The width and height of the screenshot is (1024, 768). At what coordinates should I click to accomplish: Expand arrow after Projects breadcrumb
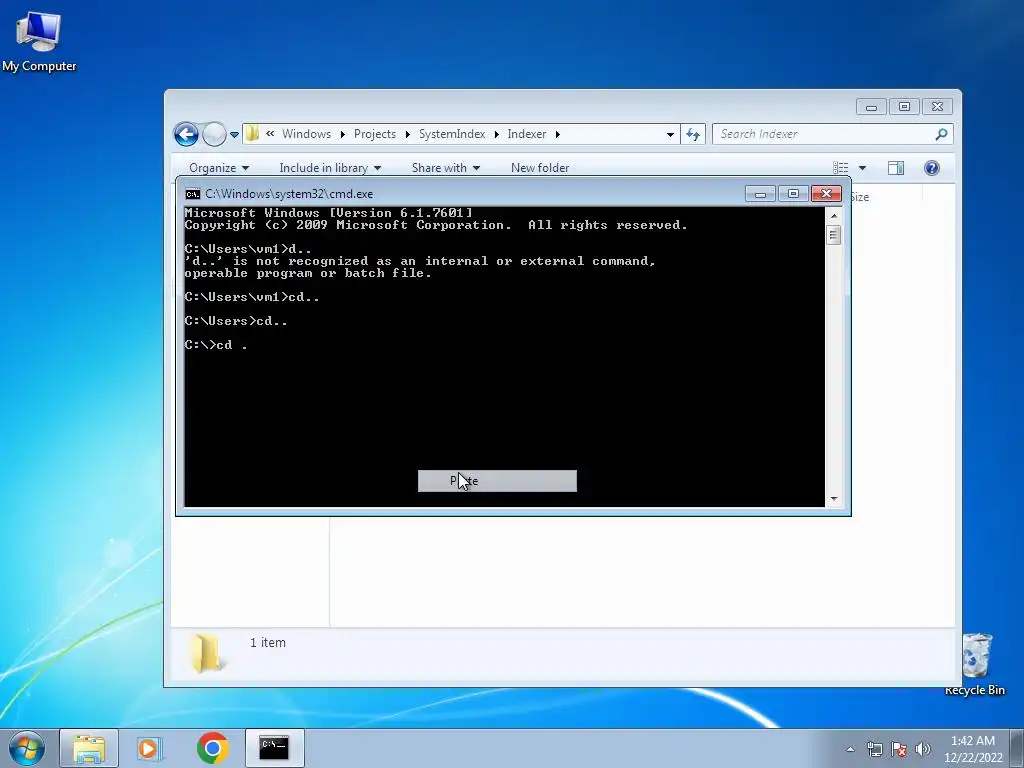coord(408,135)
